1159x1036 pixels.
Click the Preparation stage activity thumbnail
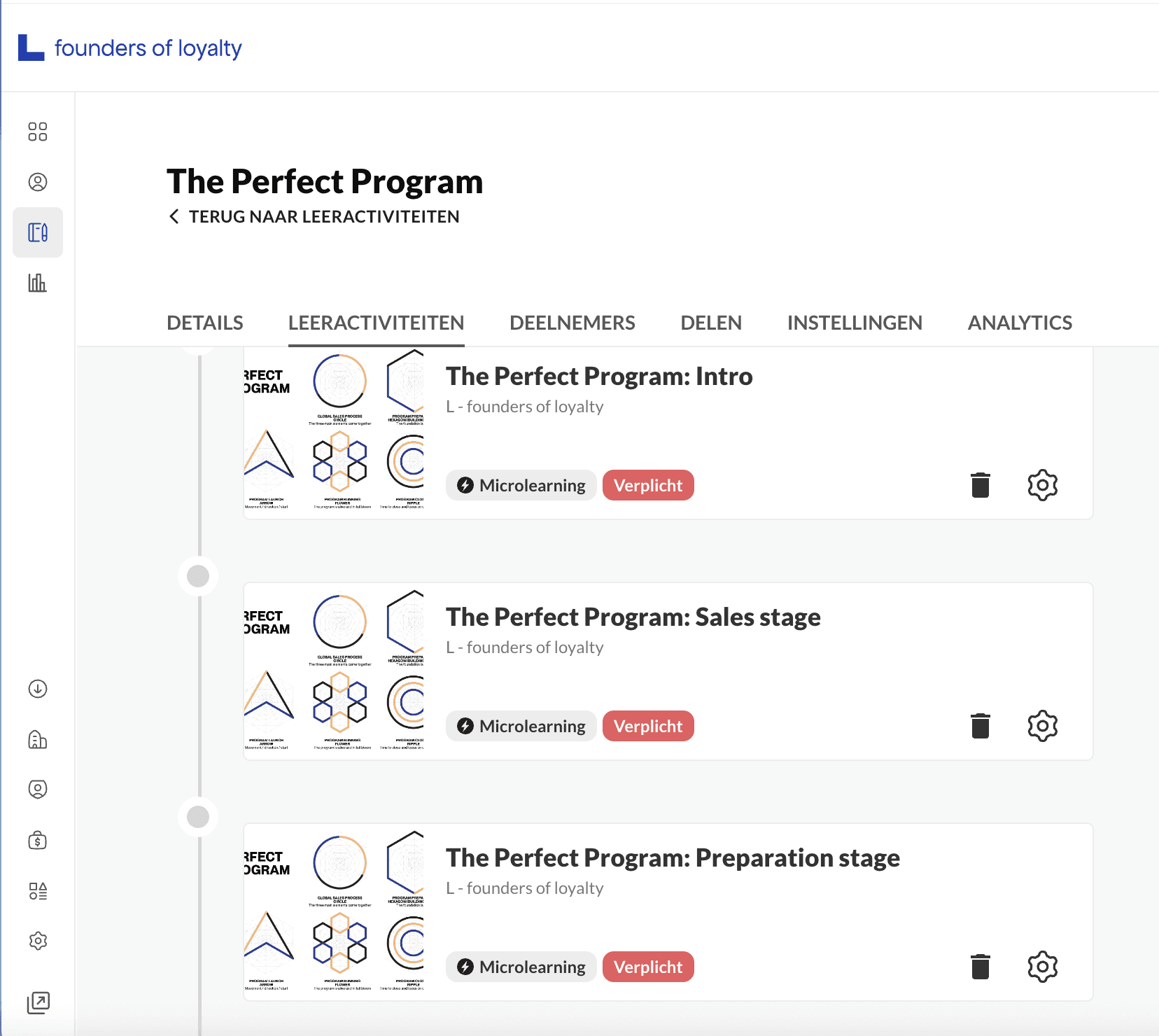[x=335, y=911]
